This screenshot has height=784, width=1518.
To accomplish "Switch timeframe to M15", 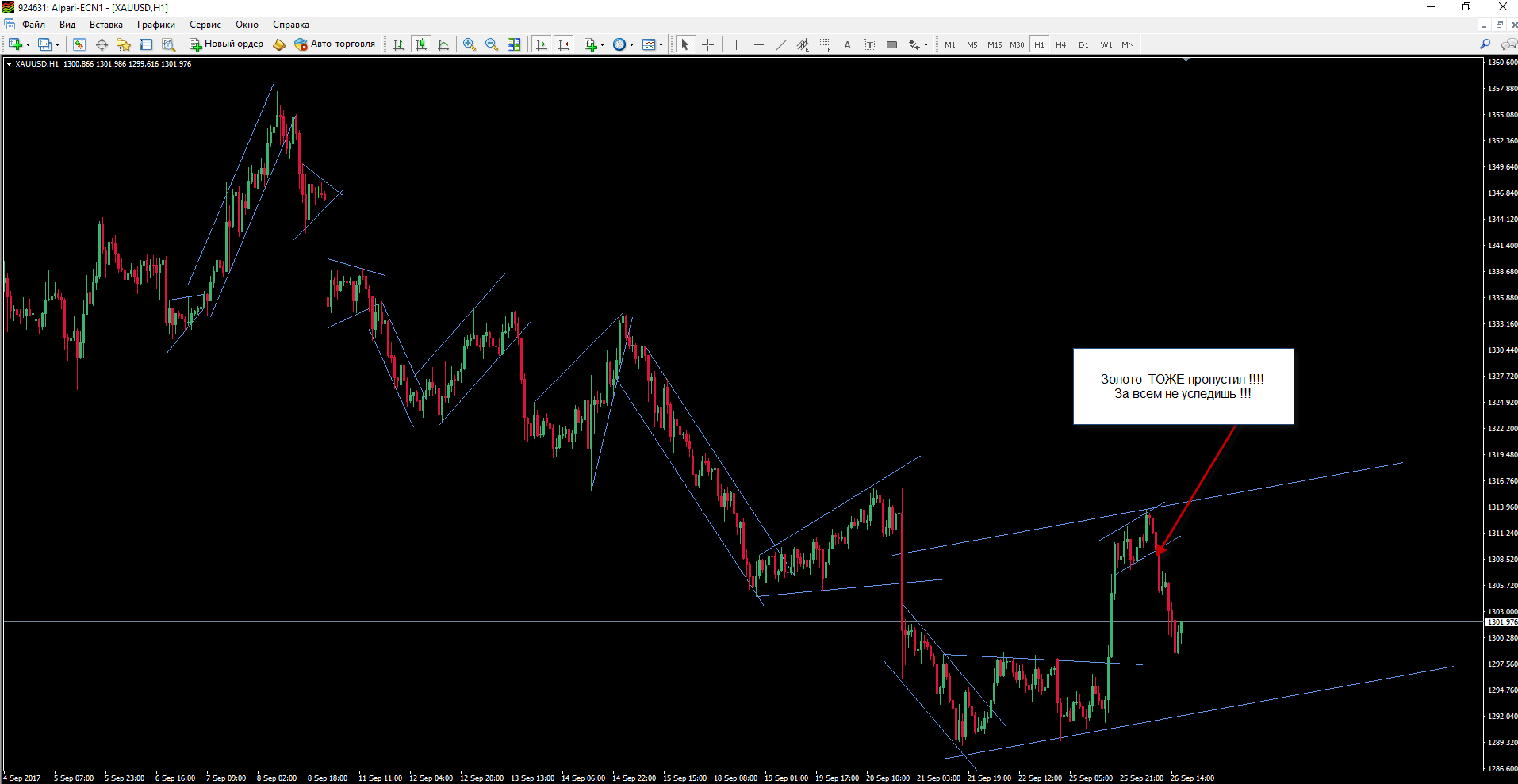I will point(995,44).
